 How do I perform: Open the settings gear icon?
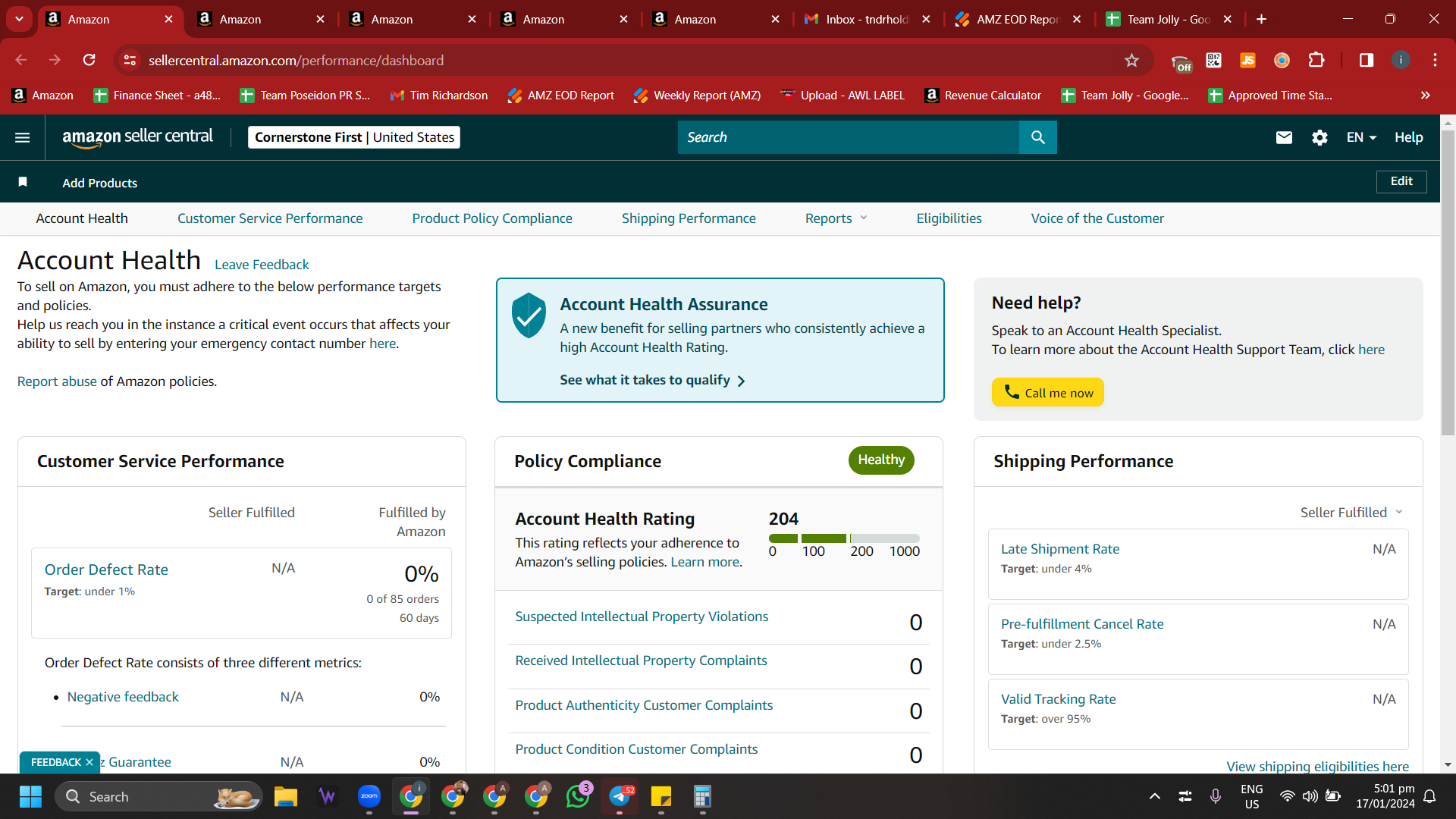pyautogui.click(x=1319, y=137)
